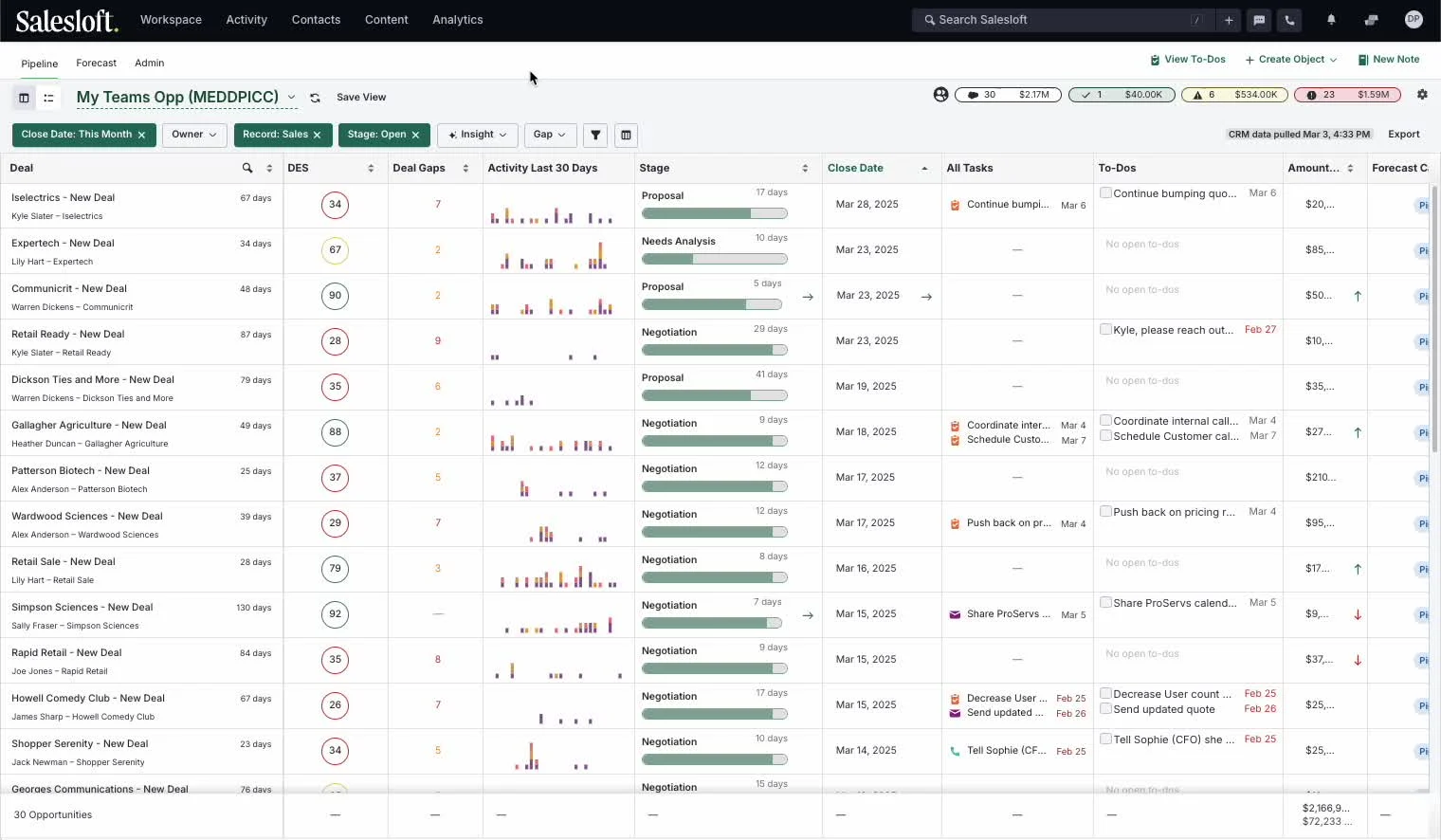Open the phone dialer icon in header
1441x840 pixels.
1289,20
